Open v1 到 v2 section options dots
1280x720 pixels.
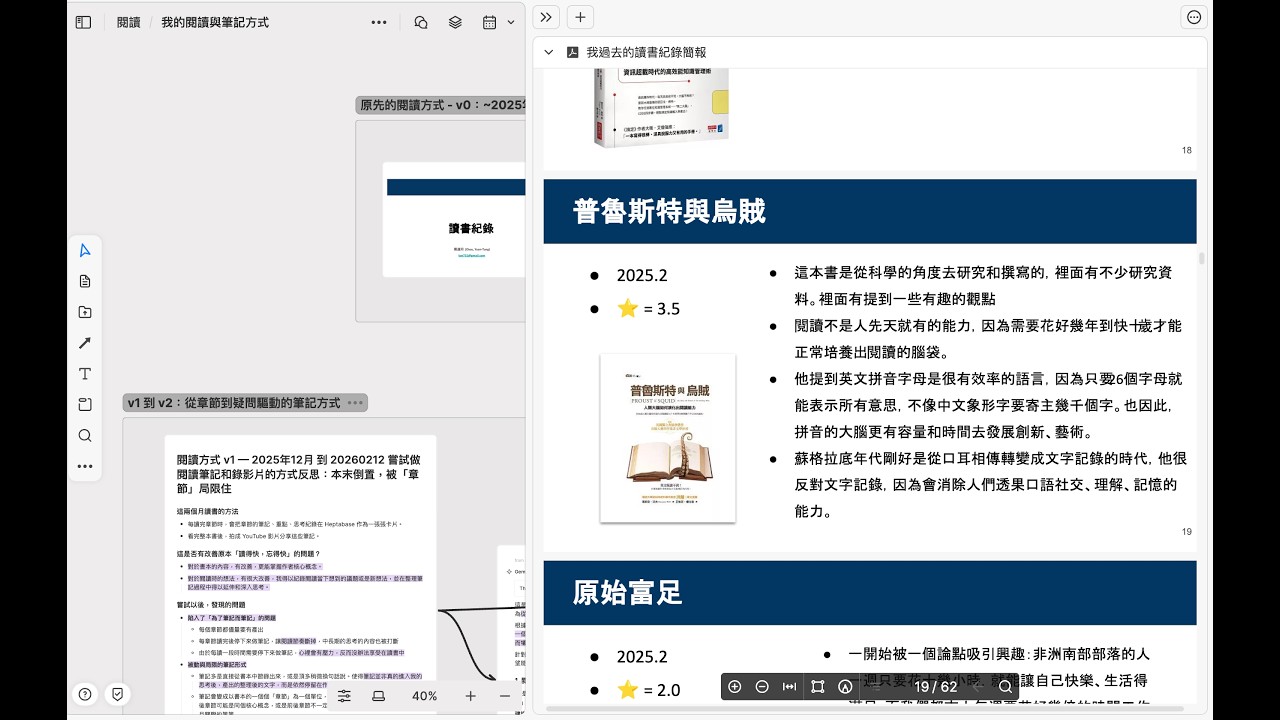click(355, 403)
